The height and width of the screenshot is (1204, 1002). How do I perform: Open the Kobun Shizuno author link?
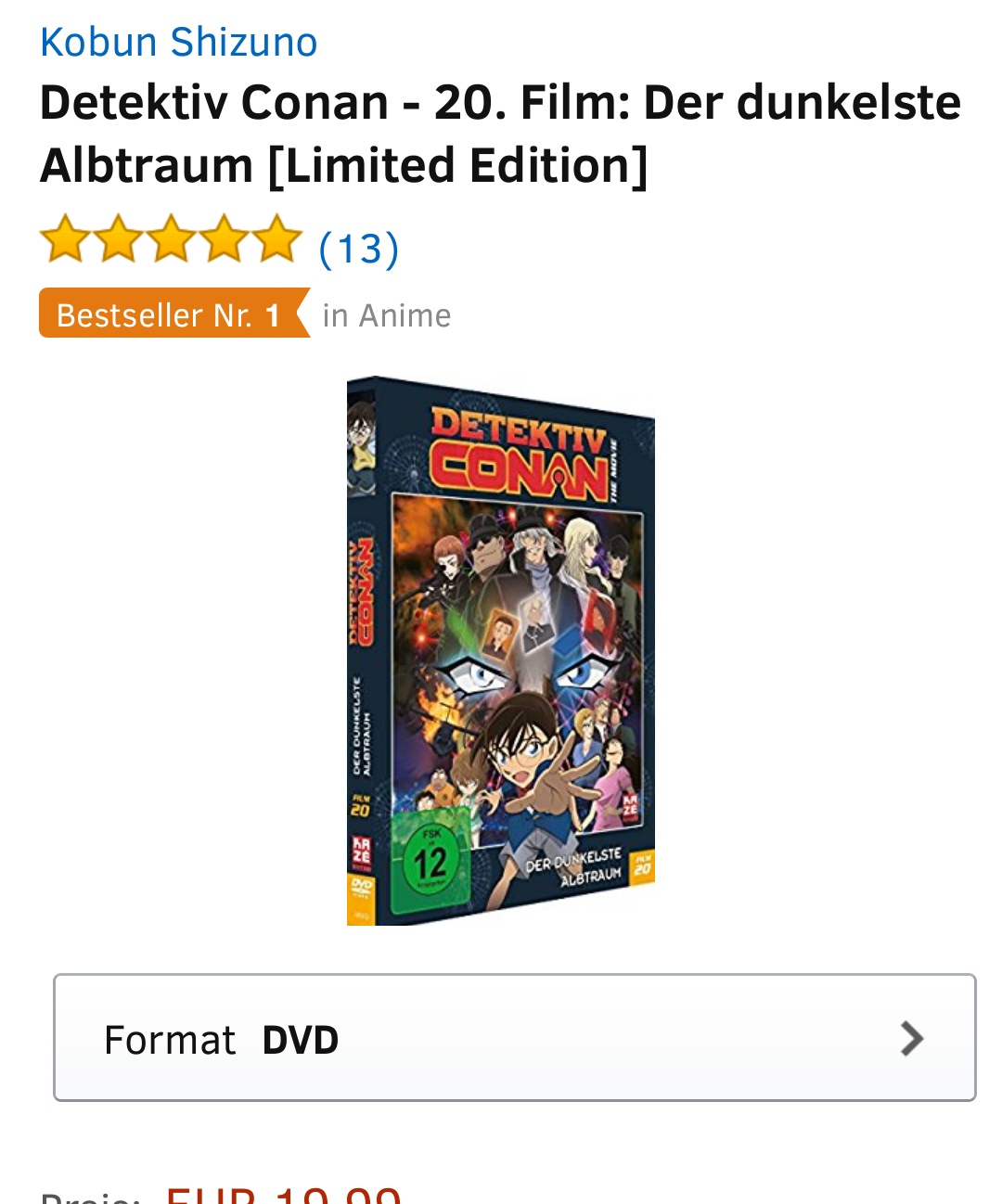tap(179, 43)
